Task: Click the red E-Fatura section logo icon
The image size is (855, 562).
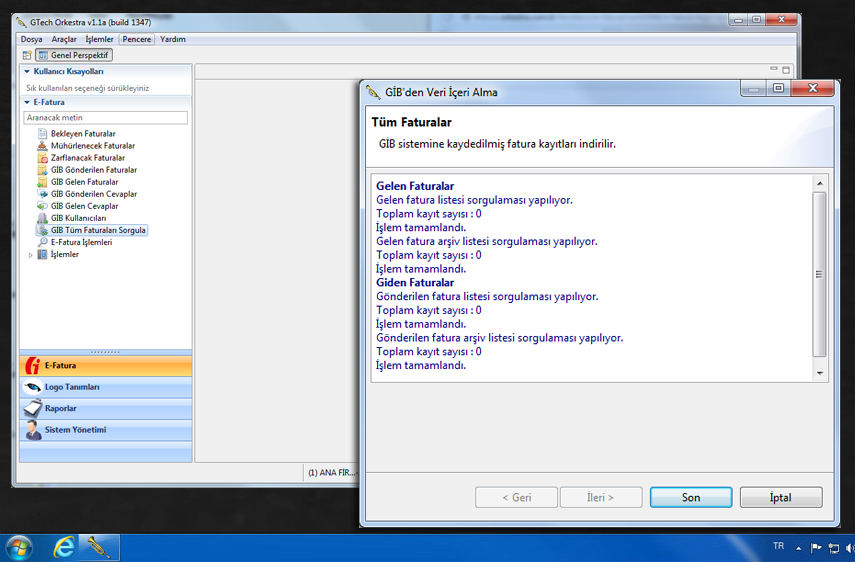Action: click(x=33, y=365)
